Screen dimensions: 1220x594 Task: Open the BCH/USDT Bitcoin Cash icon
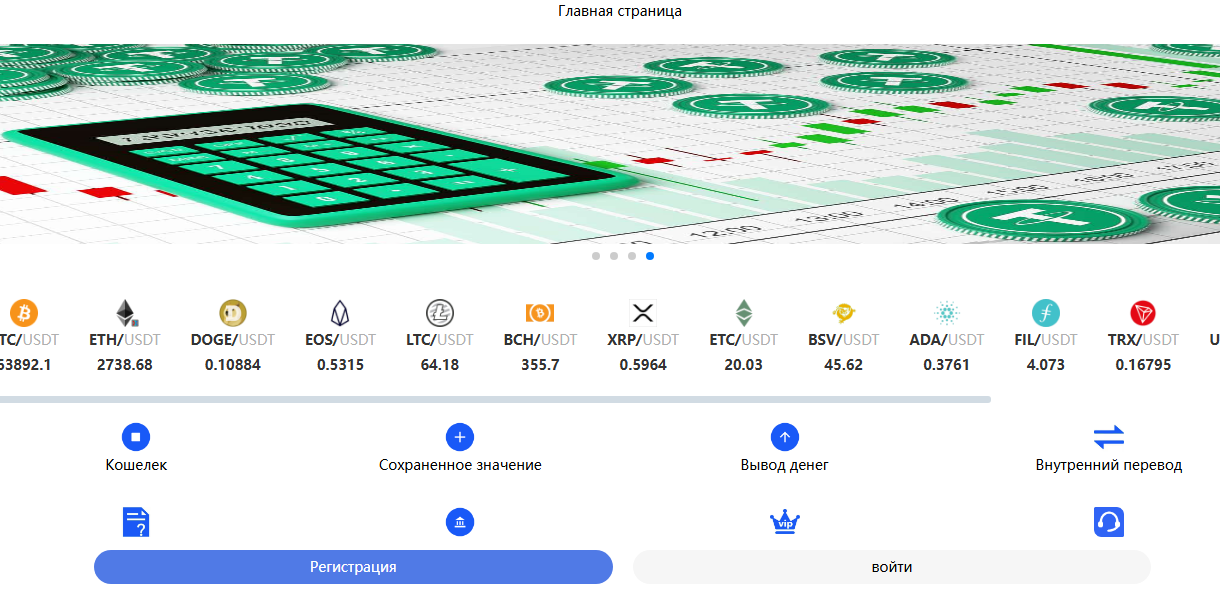(540, 313)
